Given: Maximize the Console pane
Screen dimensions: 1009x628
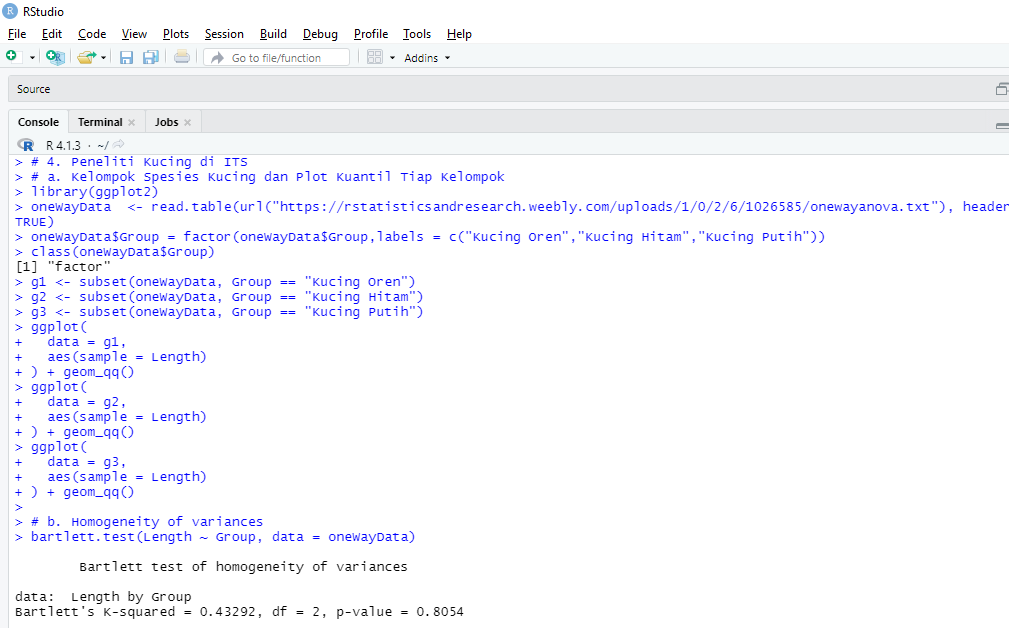Looking at the screenshot, I should coord(1002,125).
